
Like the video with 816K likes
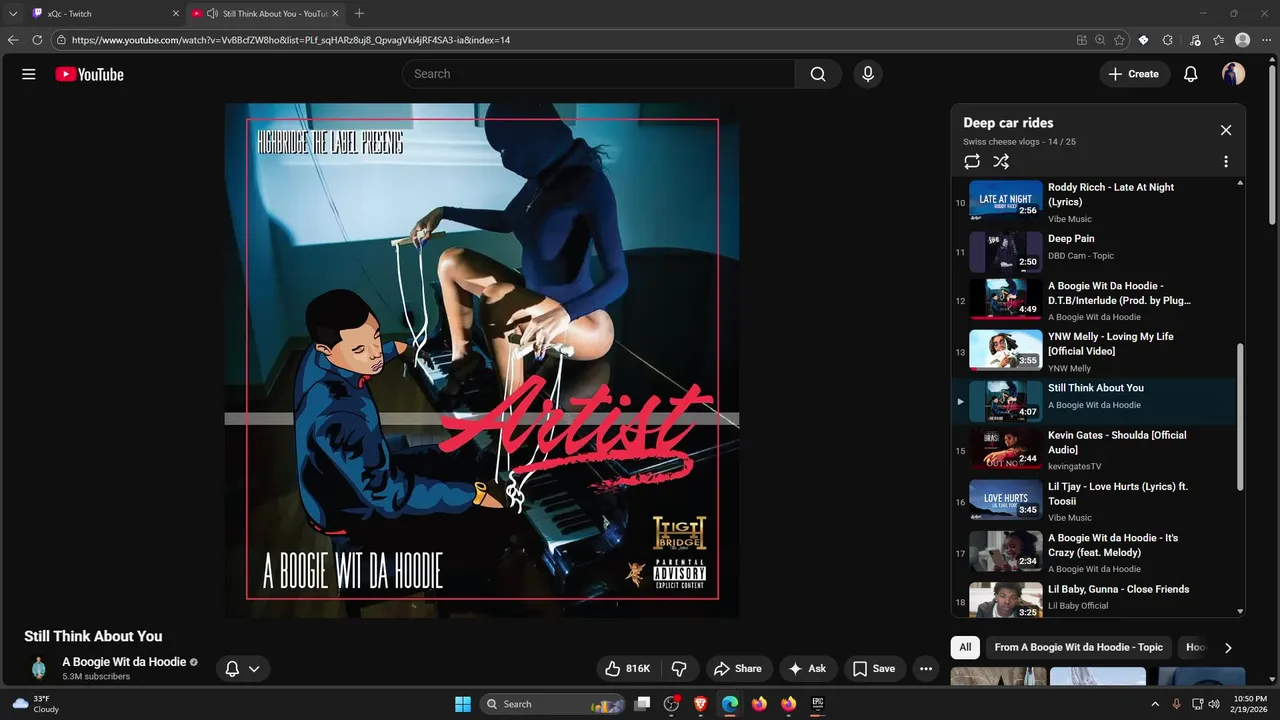(628, 669)
